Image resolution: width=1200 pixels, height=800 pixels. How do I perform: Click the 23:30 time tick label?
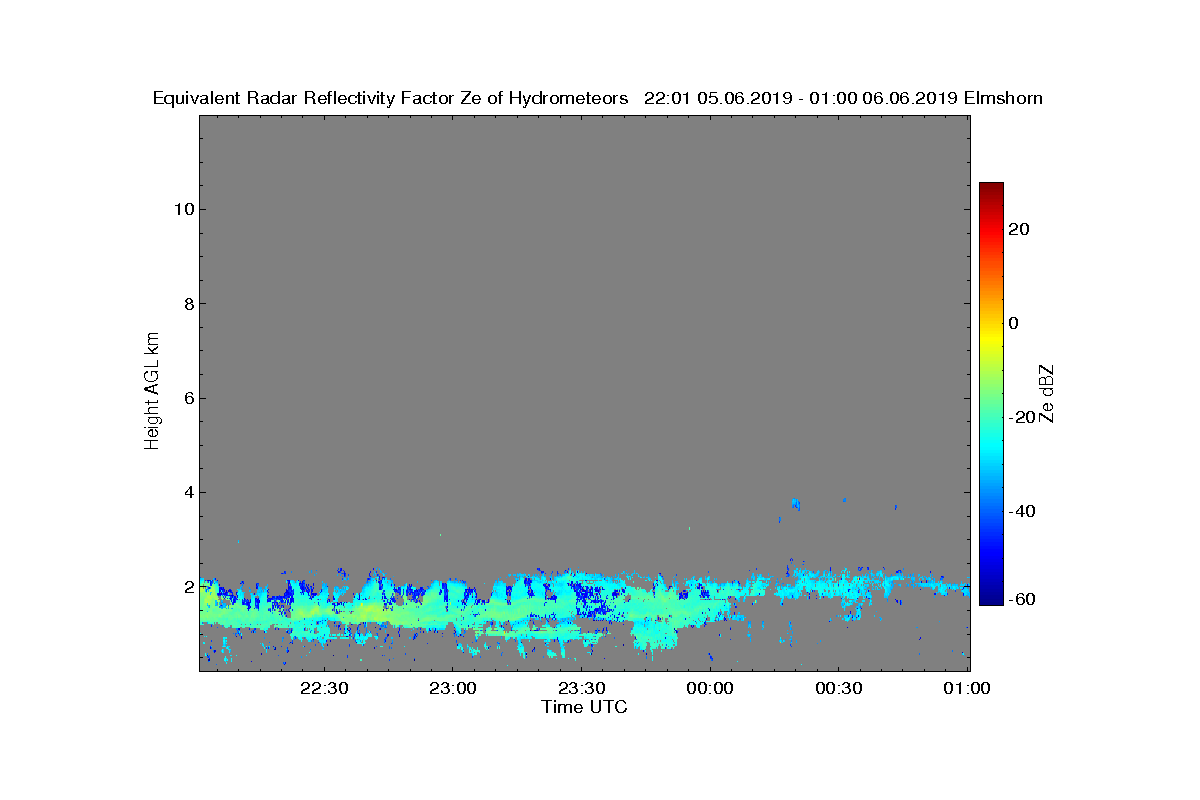point(582,689)
